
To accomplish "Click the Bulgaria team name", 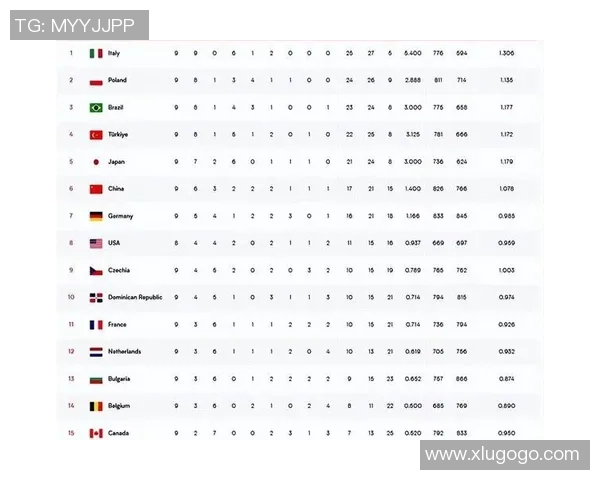I will coord(120,379).
